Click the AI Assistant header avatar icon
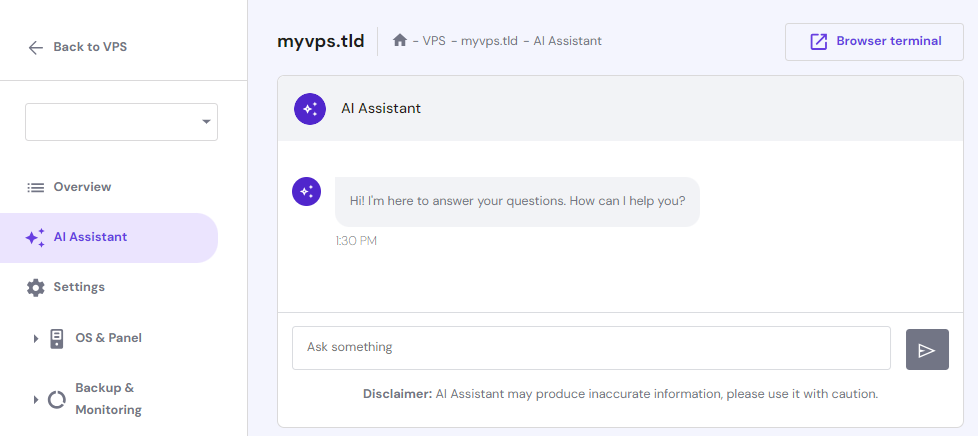The image size is (978, 436). (x=310, y=109)
